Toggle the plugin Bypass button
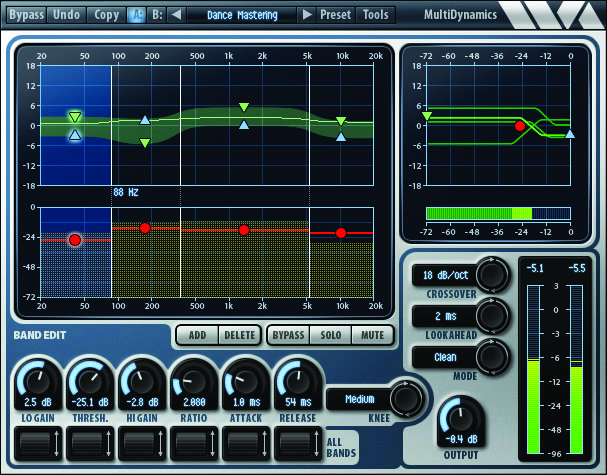Image resolution: width=607 pixels, height=475 pixels. tap(26, 15)
